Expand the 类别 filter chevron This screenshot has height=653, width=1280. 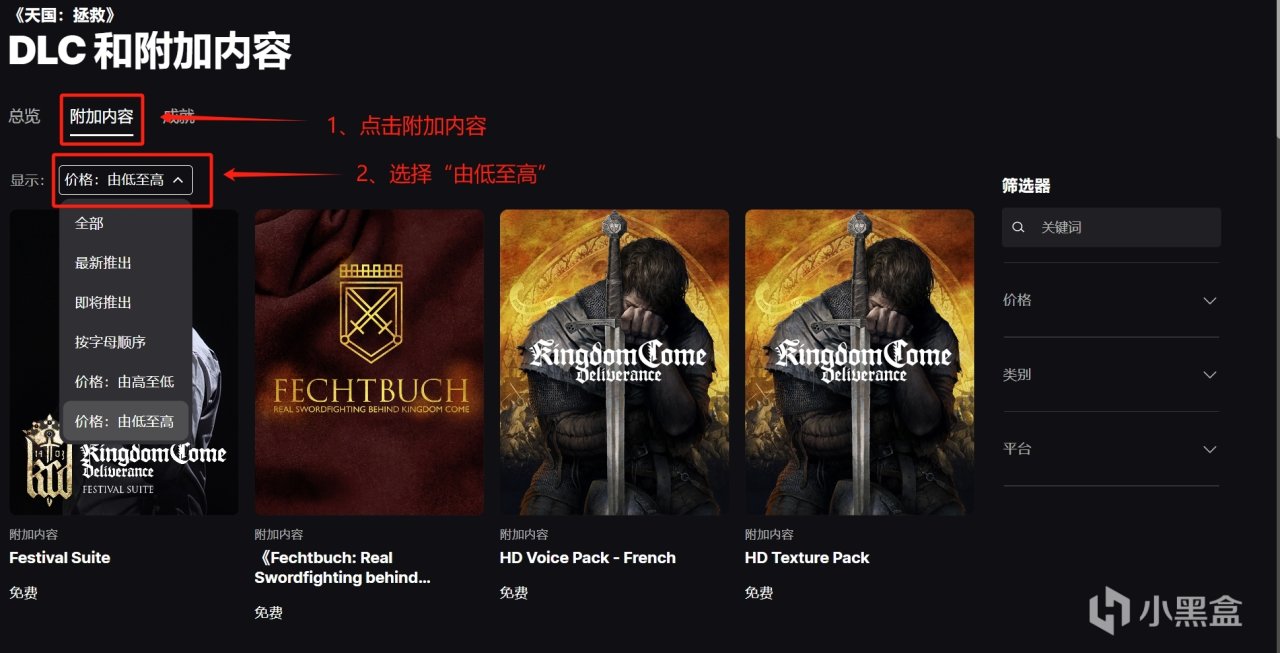1210,375
